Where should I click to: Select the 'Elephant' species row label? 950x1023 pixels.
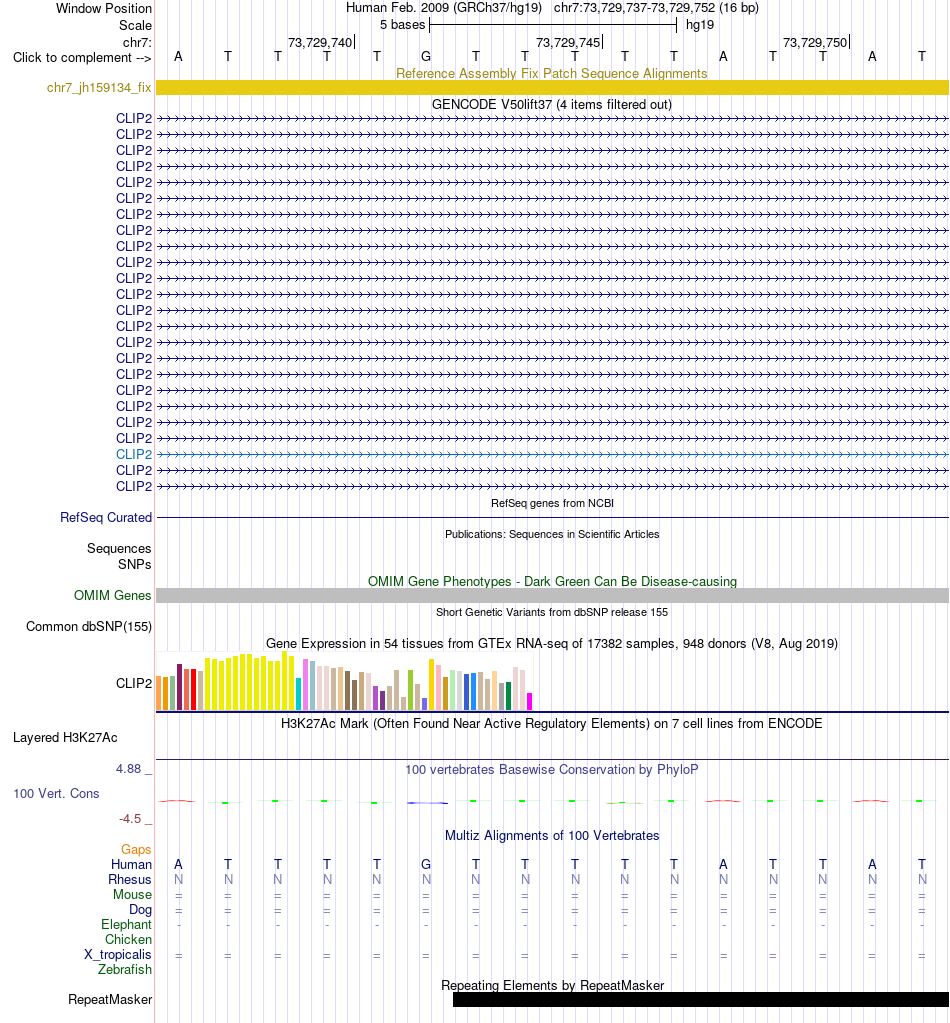point(126,924)
